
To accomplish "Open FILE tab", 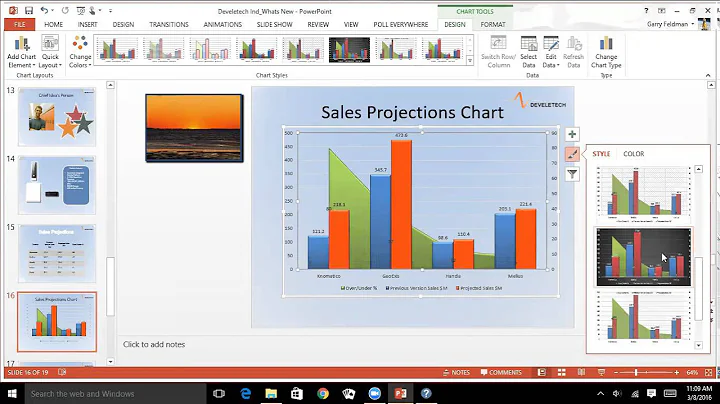I will click(x=19, y=24).
